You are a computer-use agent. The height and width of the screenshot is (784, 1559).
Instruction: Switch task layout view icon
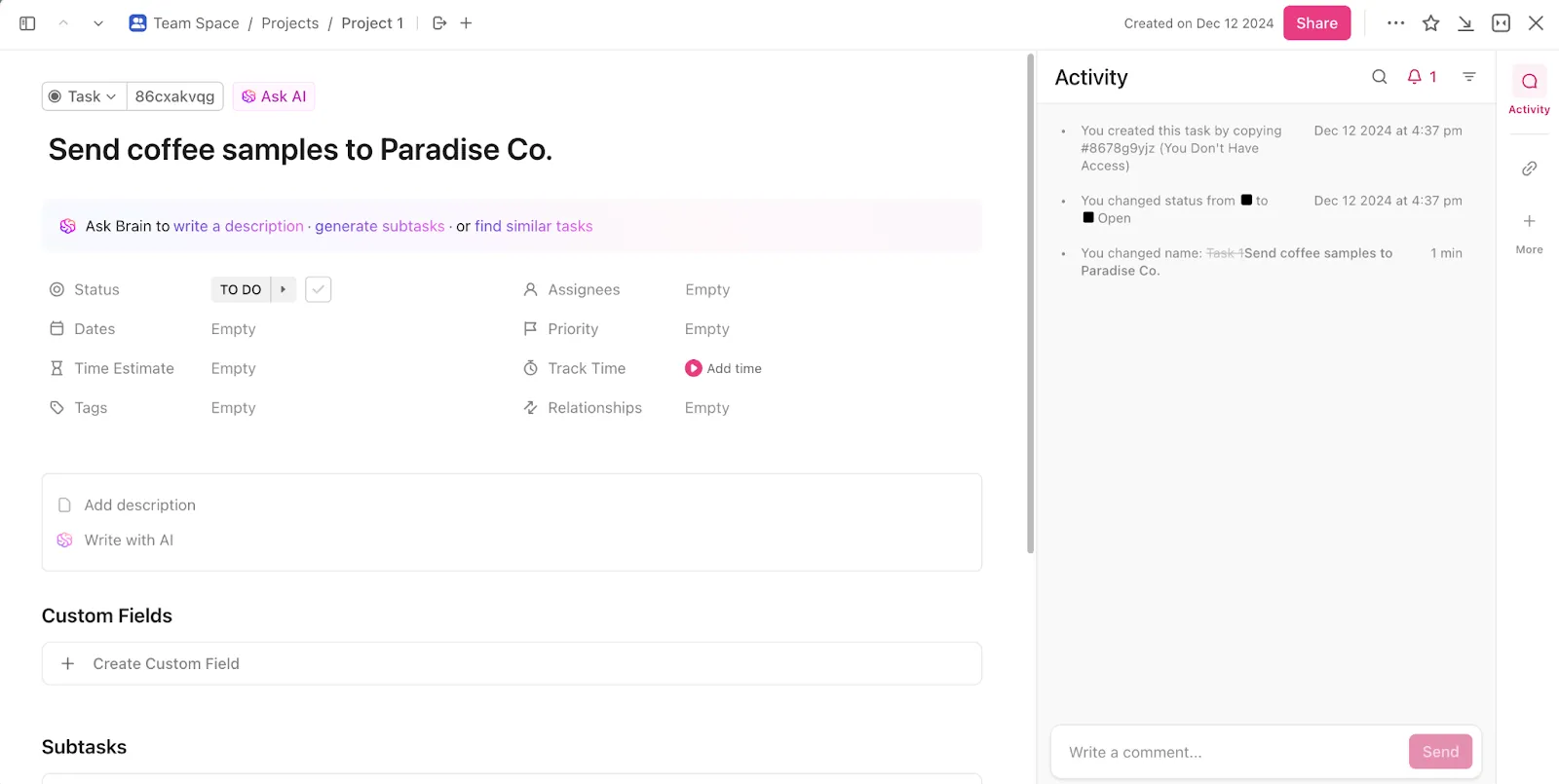click(1502, 23)
